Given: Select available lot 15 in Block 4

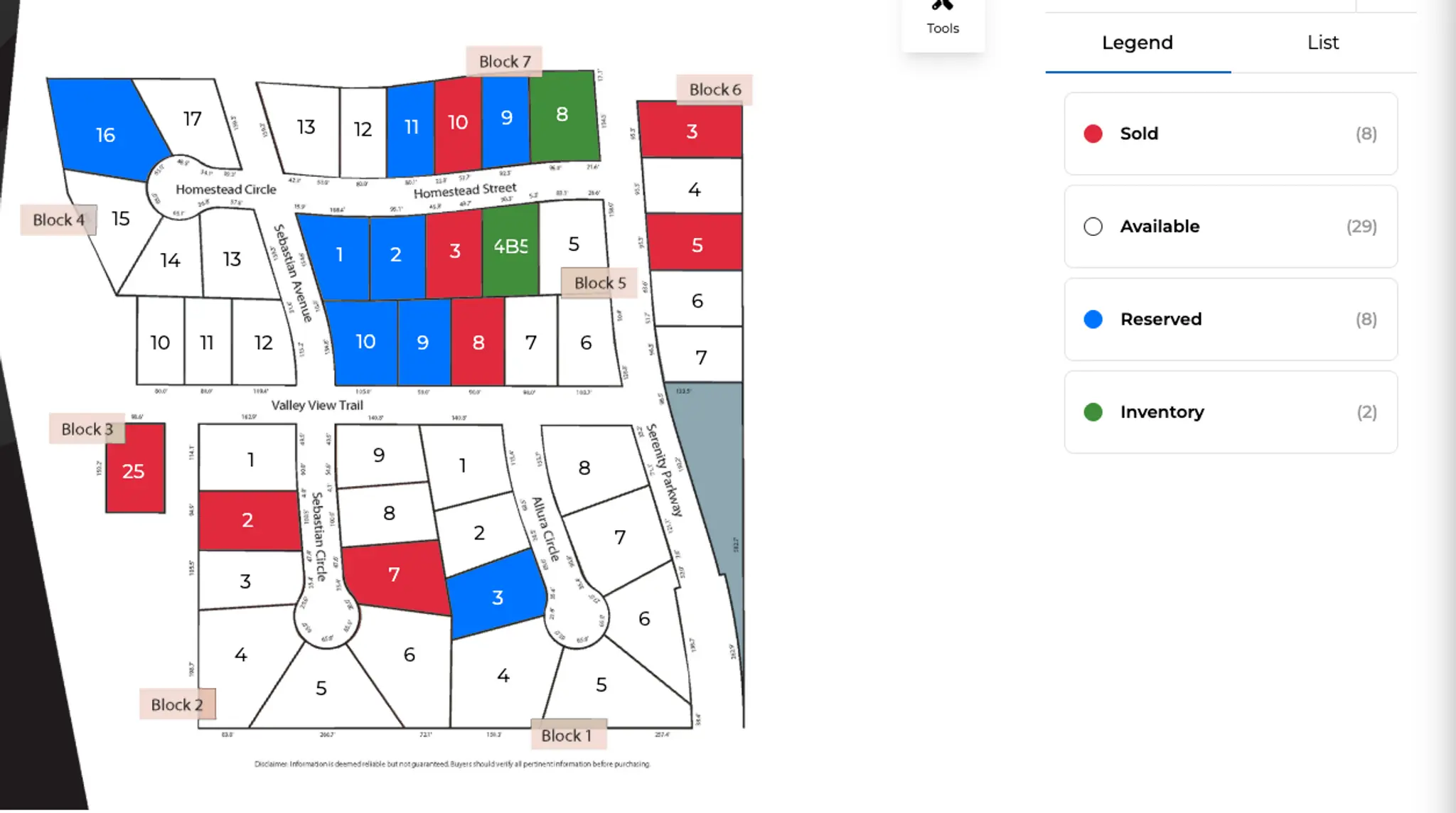Looking at the screenshot, I should (x=119, y=219).
